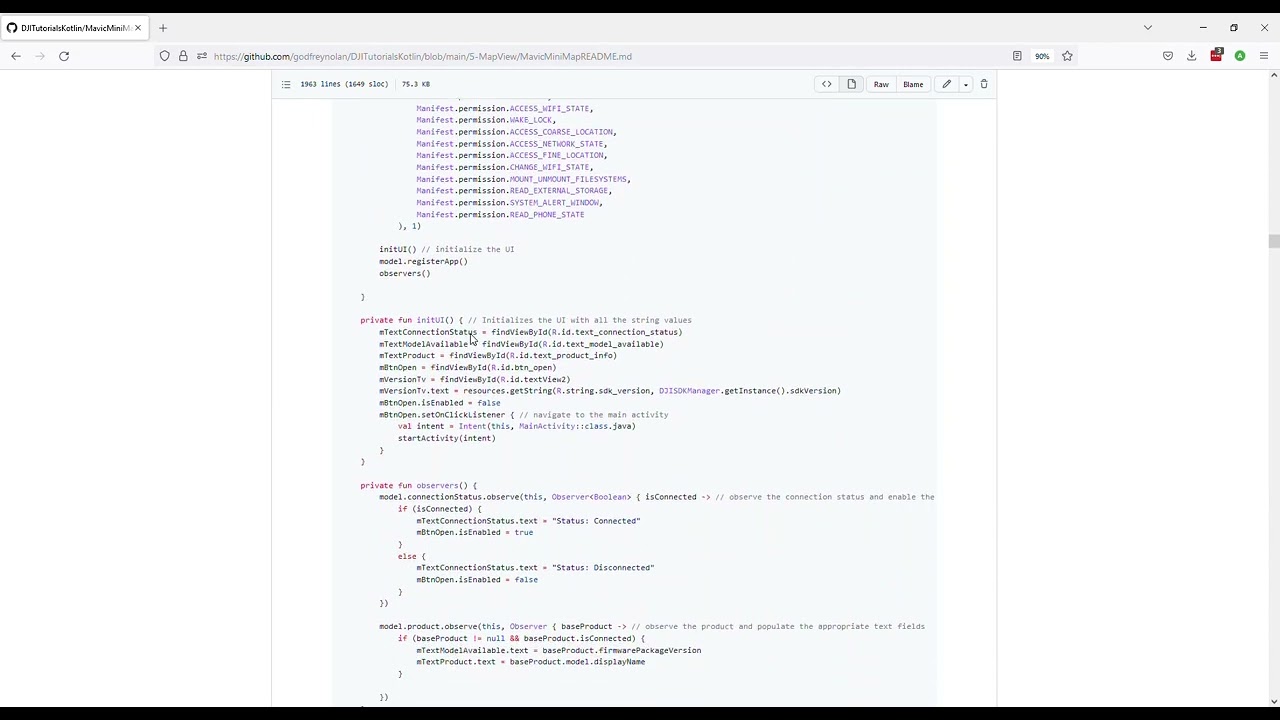Click the scrollbar down arrow

pyautogui.click(x=1273, y=701)
